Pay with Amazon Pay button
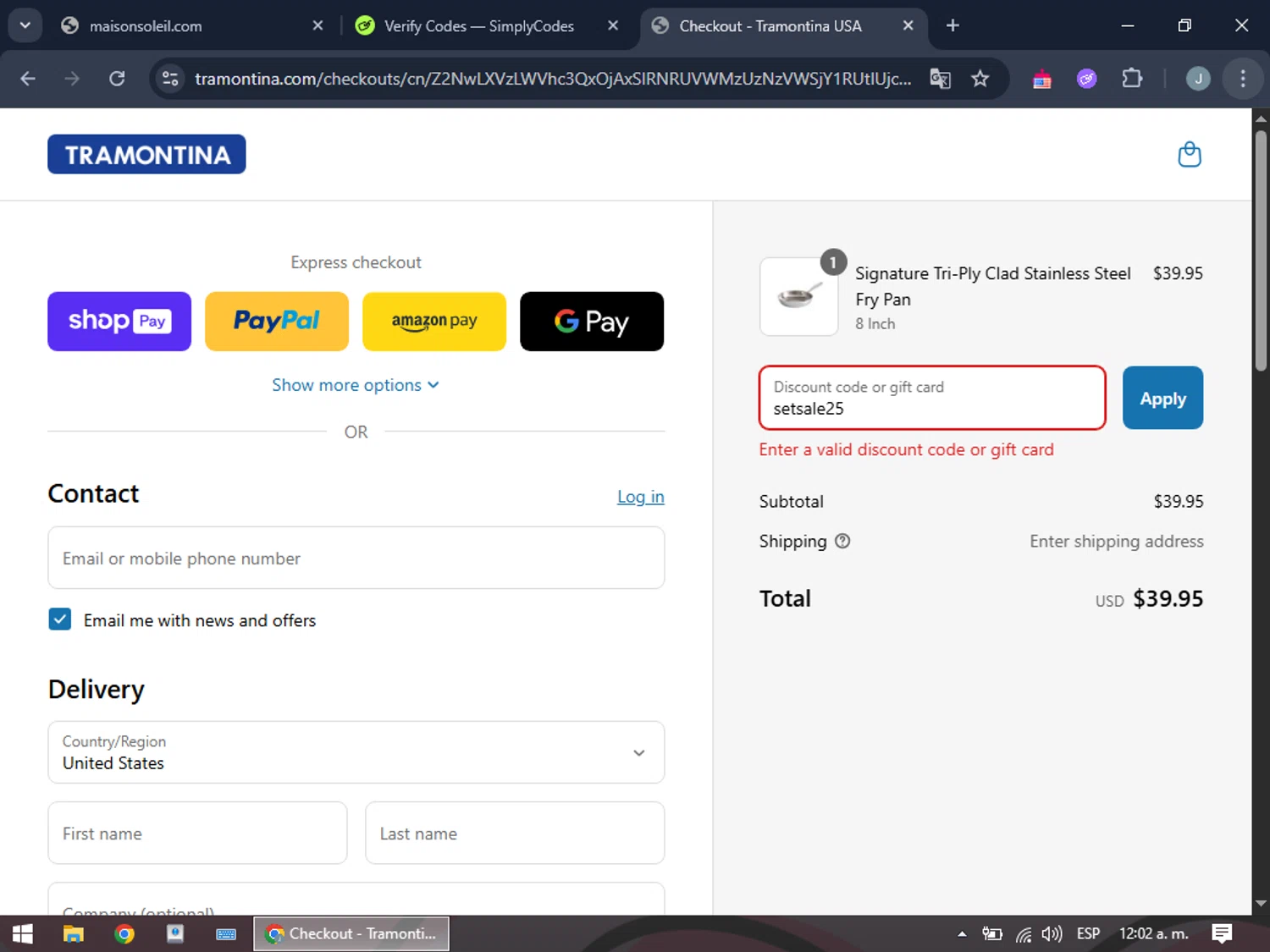The image size is (1270, 952). coord(434,322)
